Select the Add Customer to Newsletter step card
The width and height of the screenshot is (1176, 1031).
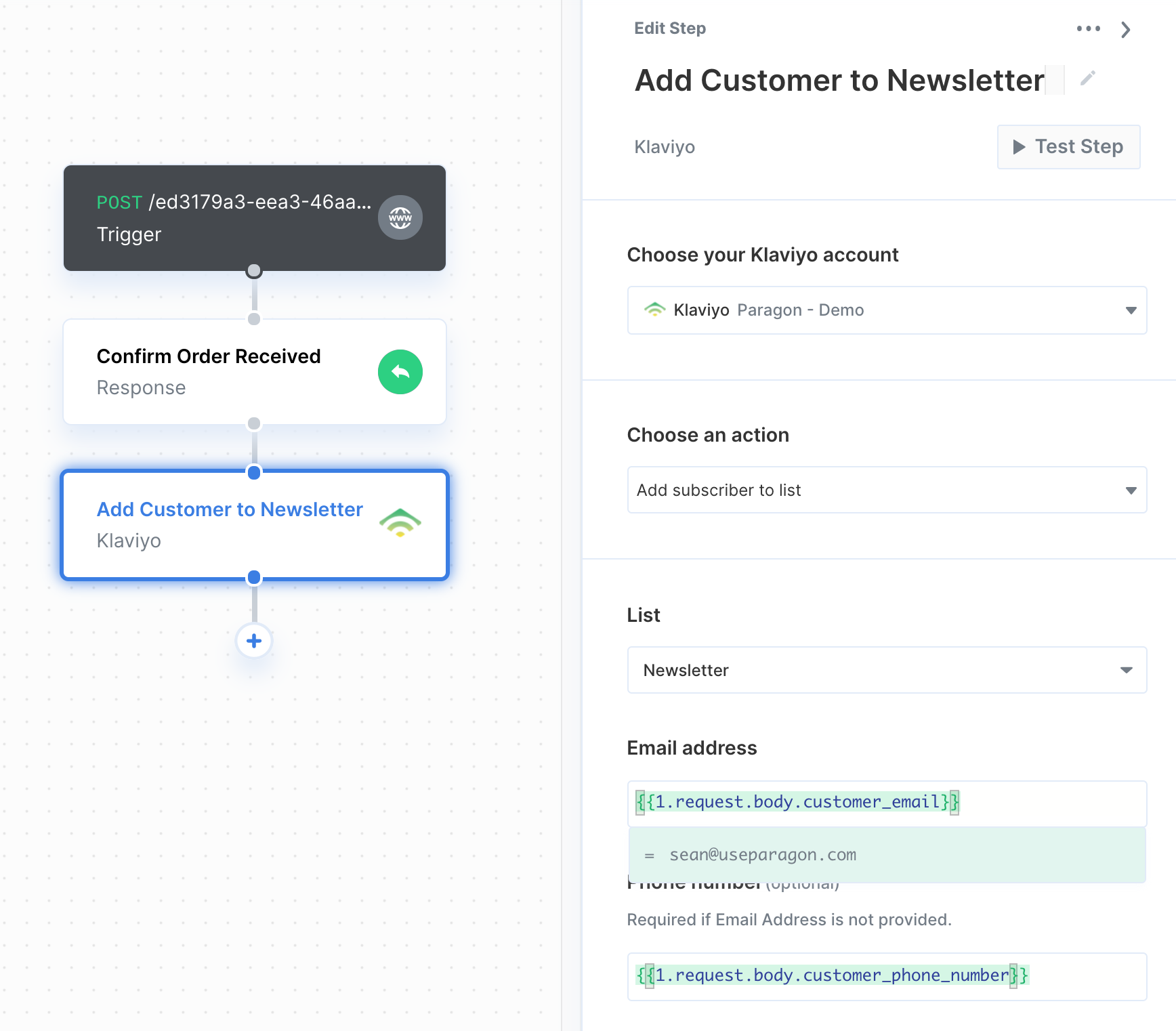[x=255, y=525]
